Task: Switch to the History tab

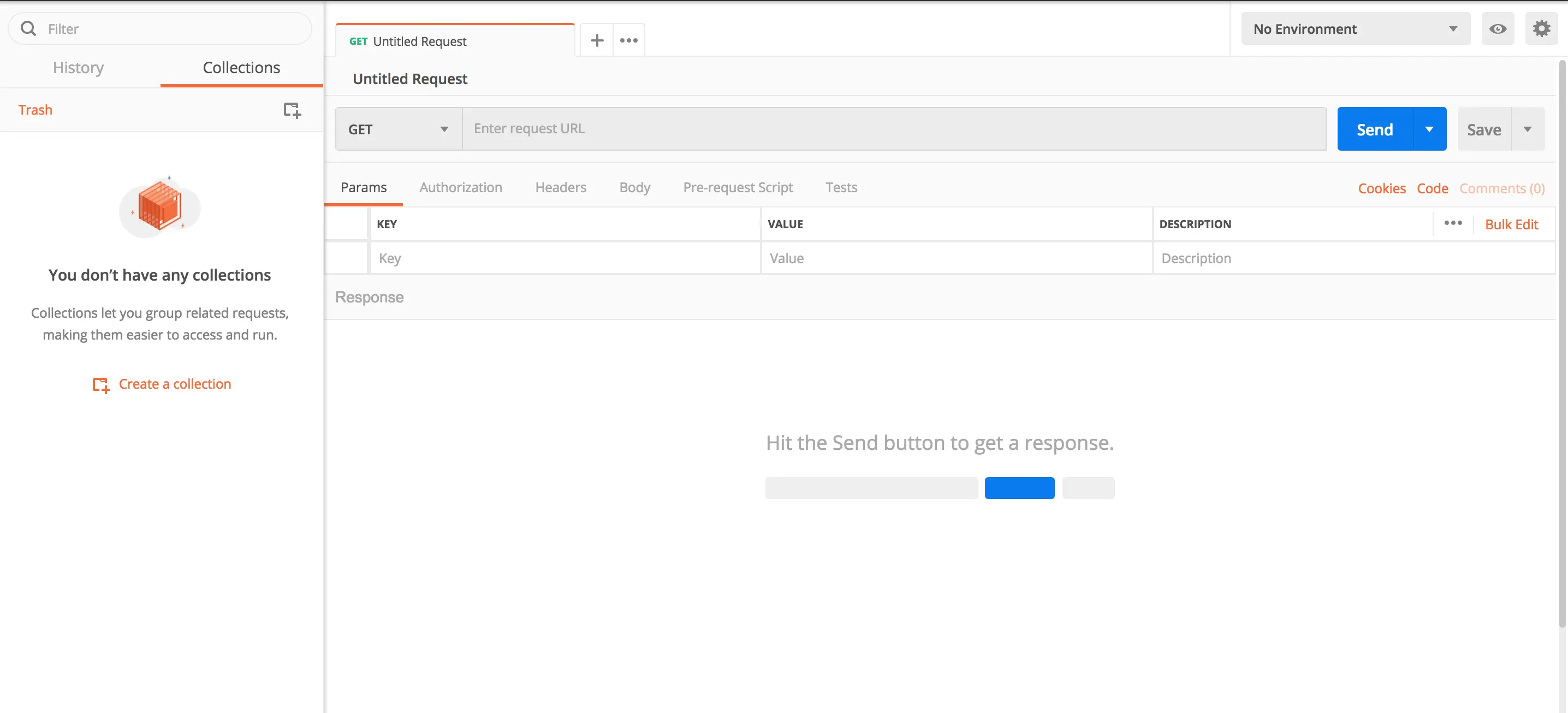Action: point(78,68)
